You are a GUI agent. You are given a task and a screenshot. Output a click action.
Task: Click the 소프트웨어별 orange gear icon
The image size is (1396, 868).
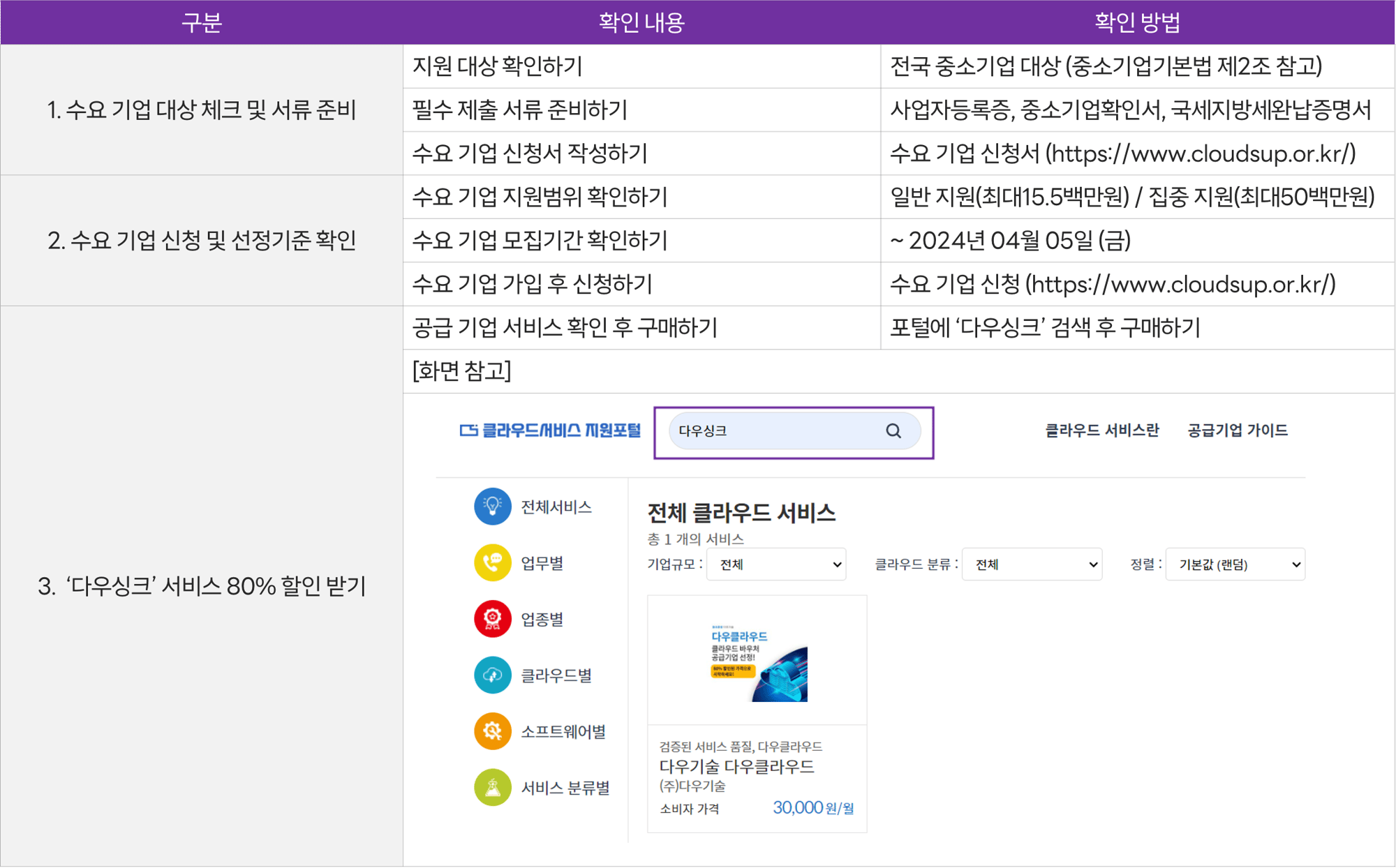pos(492,731)
